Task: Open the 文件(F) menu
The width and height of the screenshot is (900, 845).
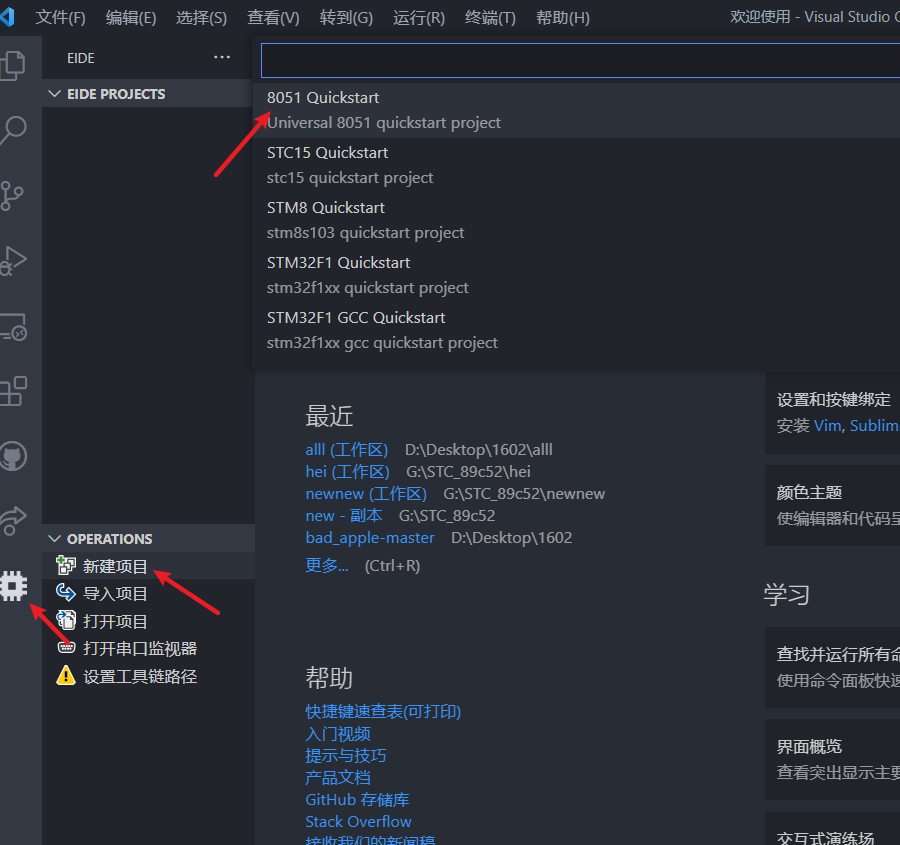Action: (x=60, y=18)
